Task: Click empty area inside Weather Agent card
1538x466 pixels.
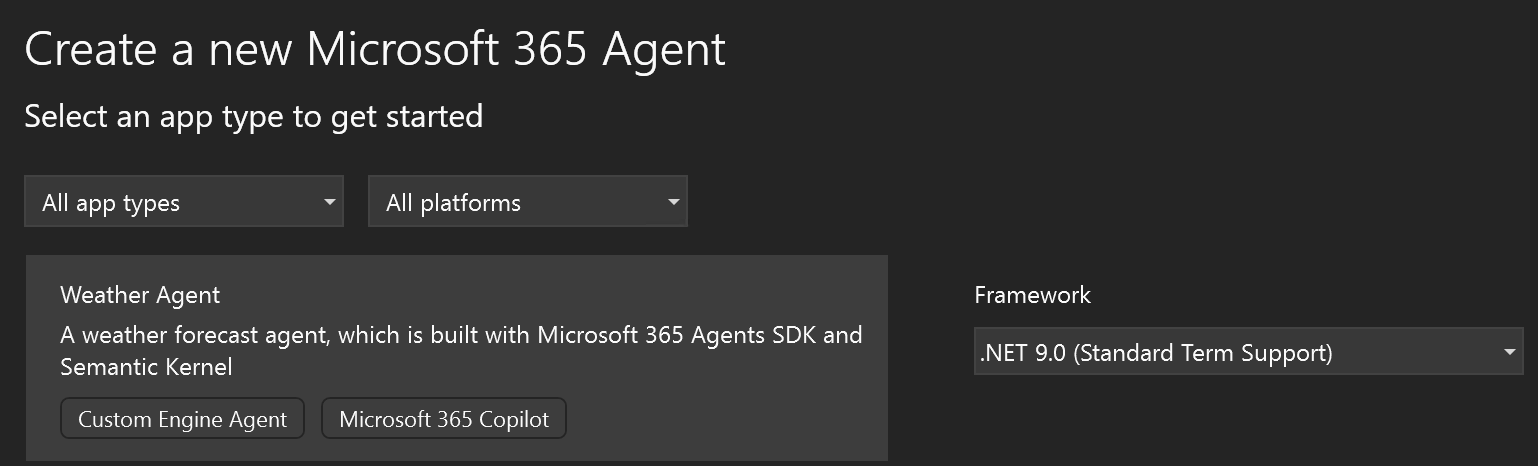Action: [x=720, y=420]
